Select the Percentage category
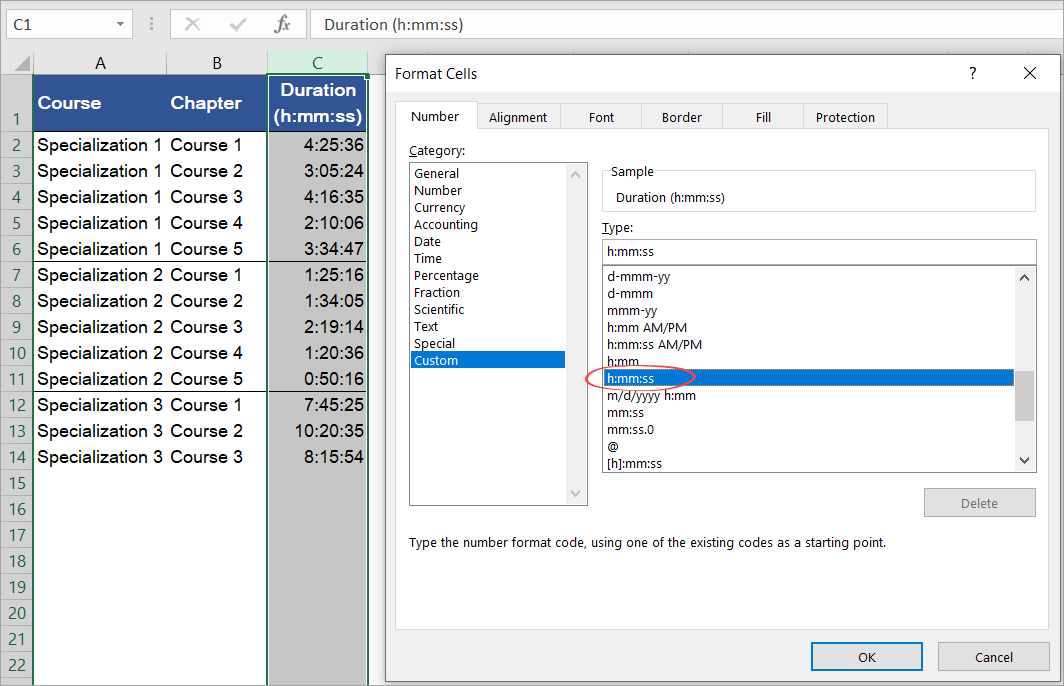Screen dimensions: 1064x686 [446, 275]
